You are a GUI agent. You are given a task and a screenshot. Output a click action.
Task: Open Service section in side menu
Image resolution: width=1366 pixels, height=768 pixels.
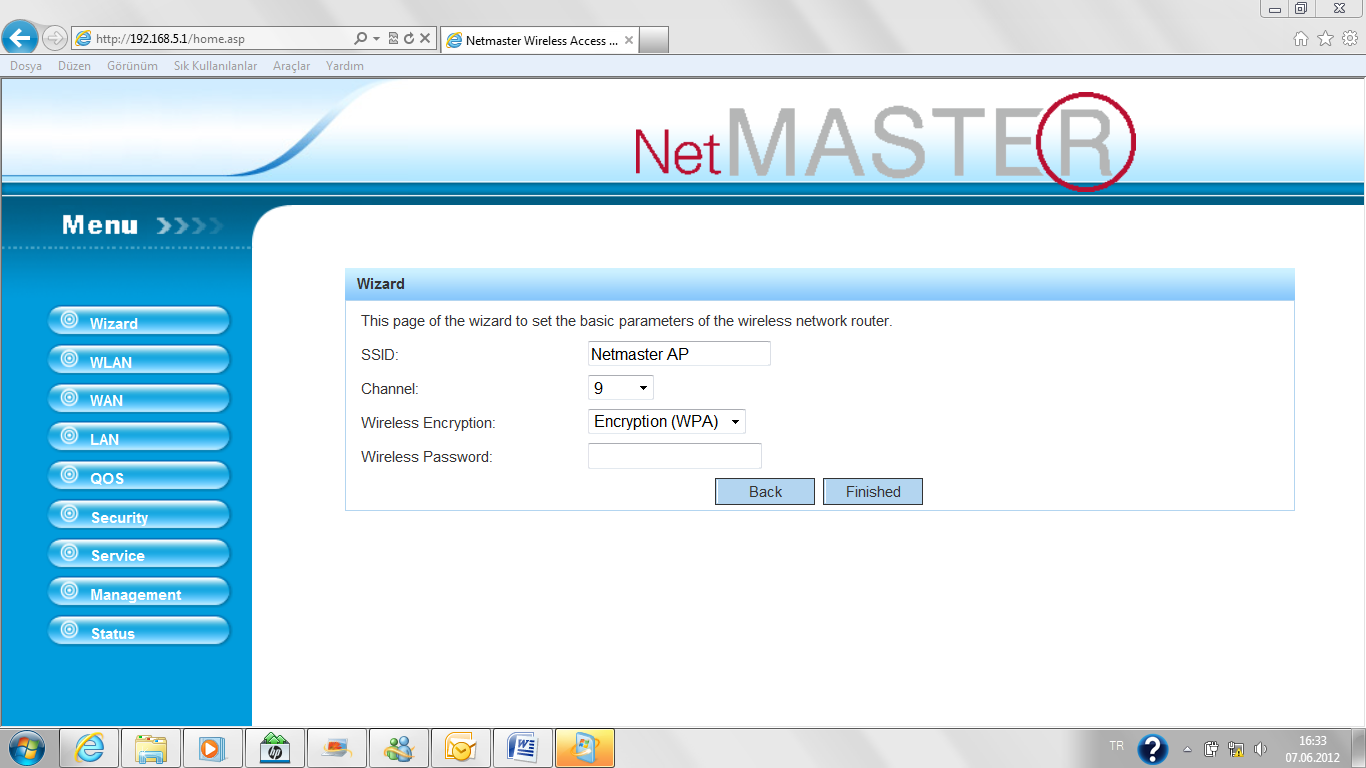139,554
